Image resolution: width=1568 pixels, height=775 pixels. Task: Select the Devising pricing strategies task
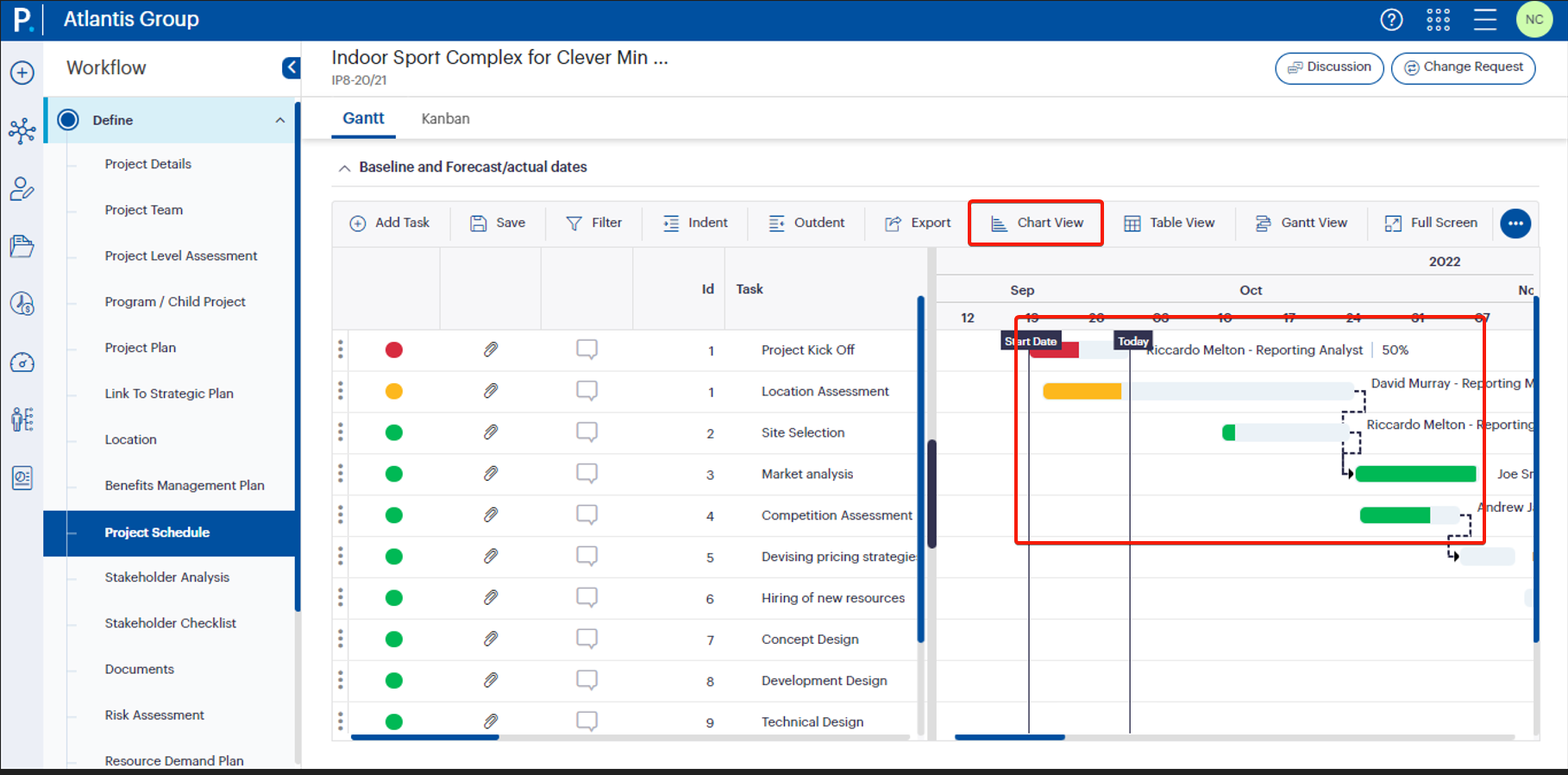pos(838,557)
